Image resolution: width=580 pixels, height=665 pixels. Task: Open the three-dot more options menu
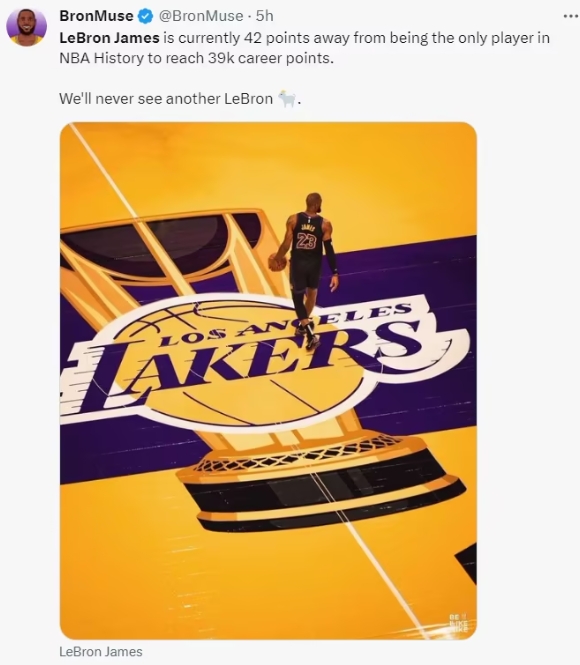[x=571, y=17]
